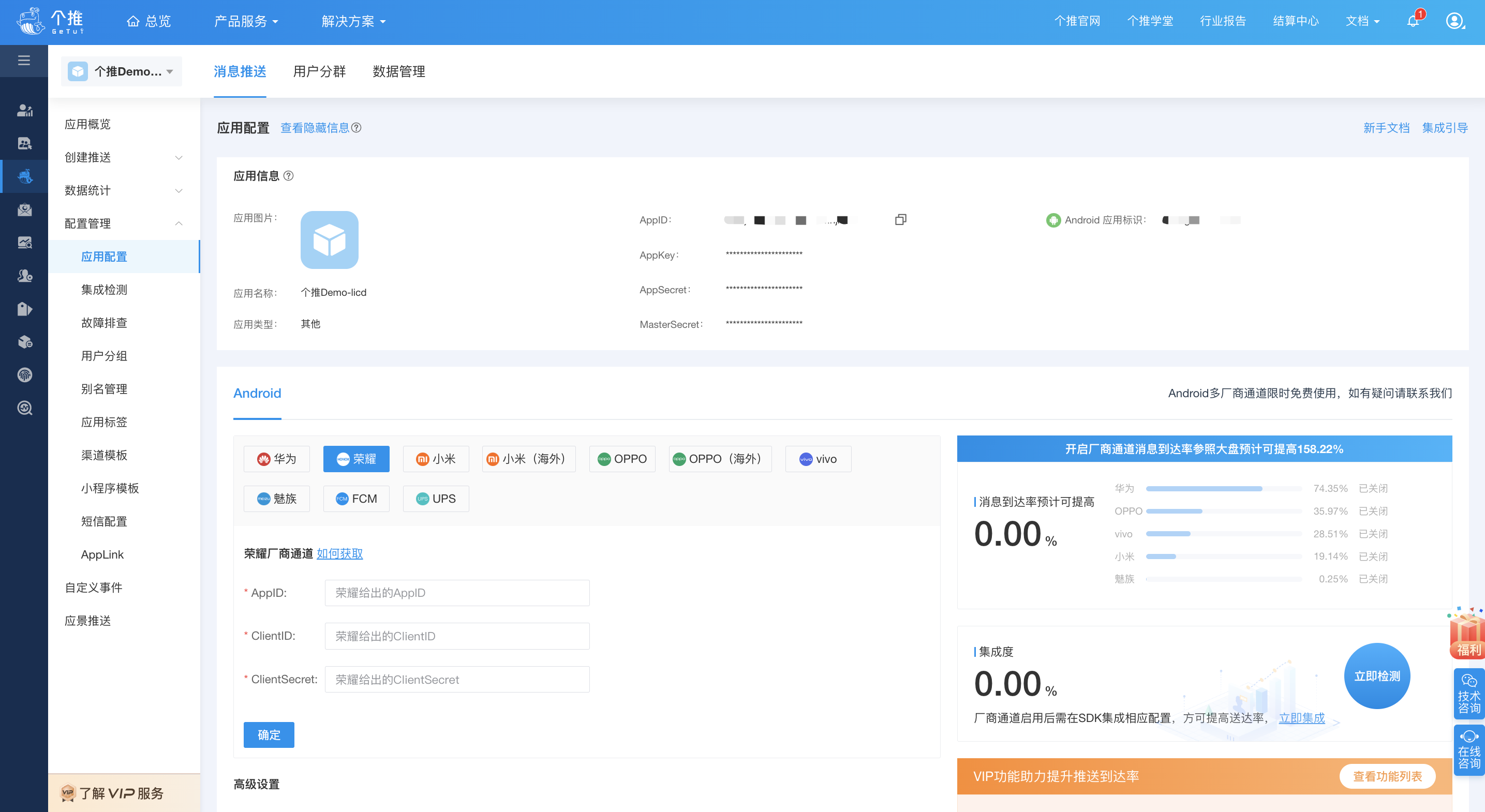Select the OPPO（海外）vendor channel
1485x812 pixels.
tap(720, 459)
